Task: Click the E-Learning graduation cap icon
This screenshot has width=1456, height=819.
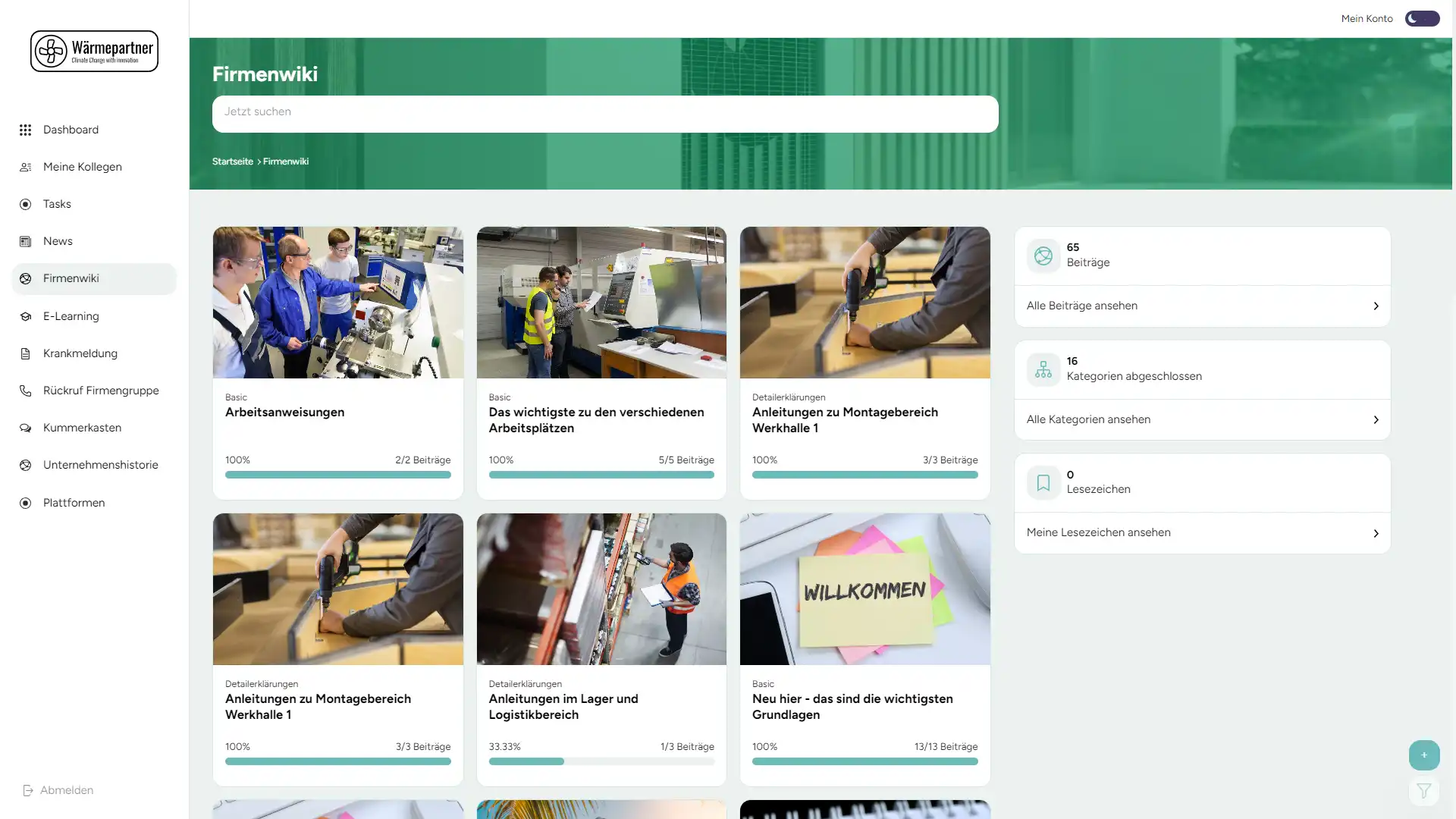Action: pos(25,316)
